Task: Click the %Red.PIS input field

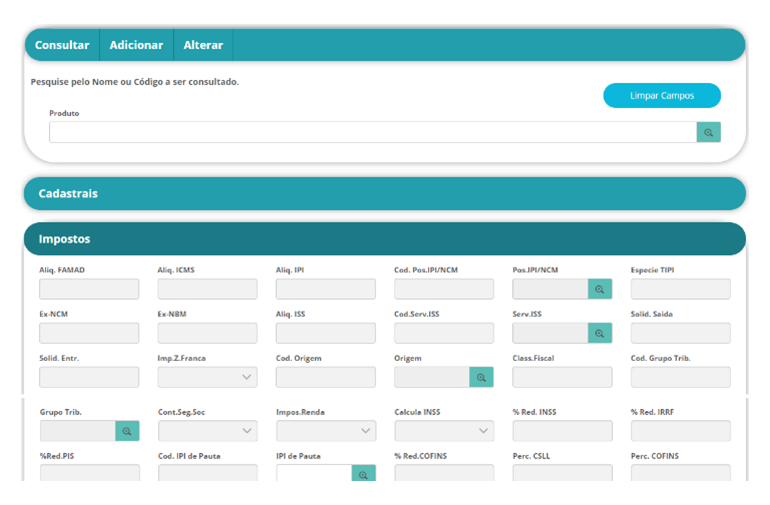Action: tap(89, 473)
